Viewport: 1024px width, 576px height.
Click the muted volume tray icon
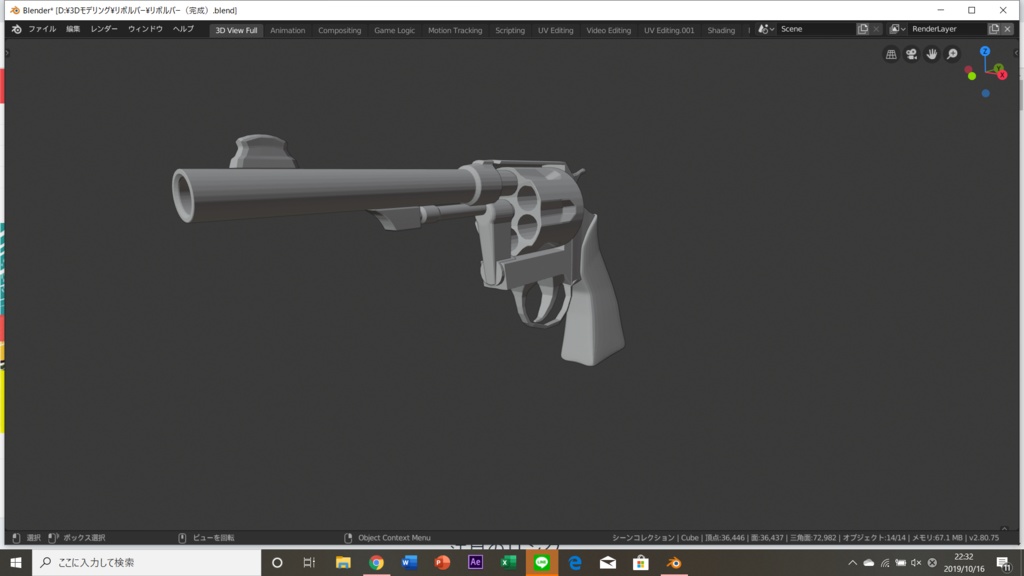coord(916,563)
